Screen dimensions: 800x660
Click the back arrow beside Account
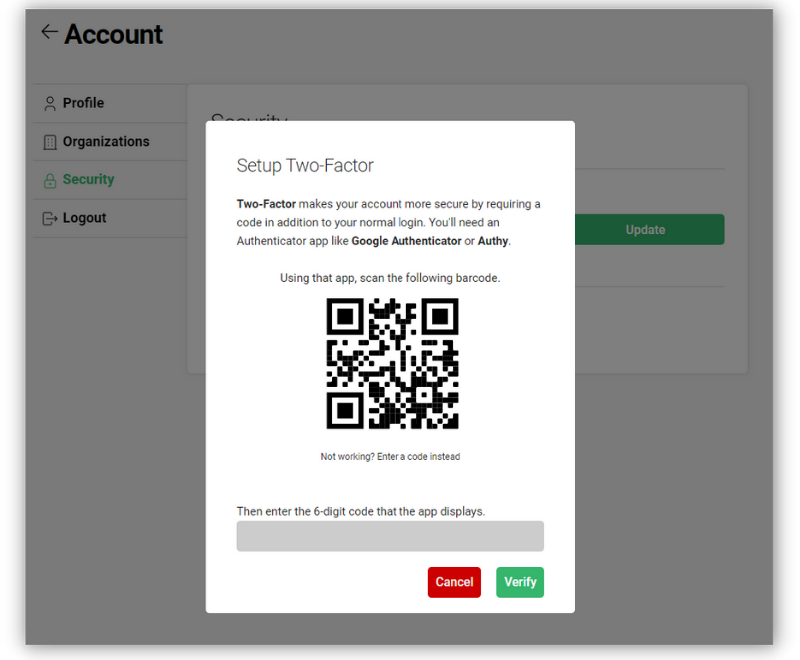point(49,32)
